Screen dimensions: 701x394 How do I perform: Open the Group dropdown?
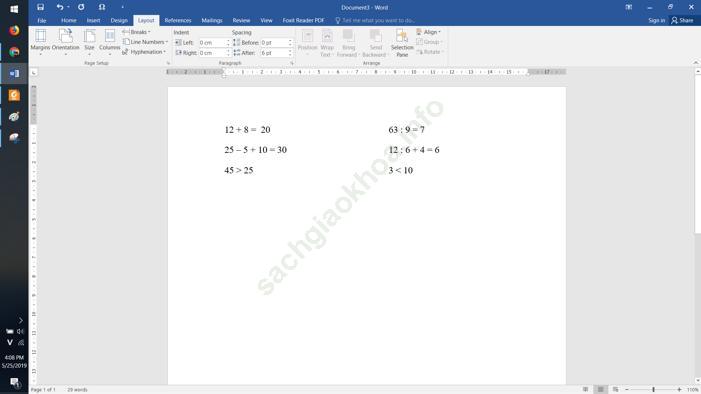pos(429,42)
